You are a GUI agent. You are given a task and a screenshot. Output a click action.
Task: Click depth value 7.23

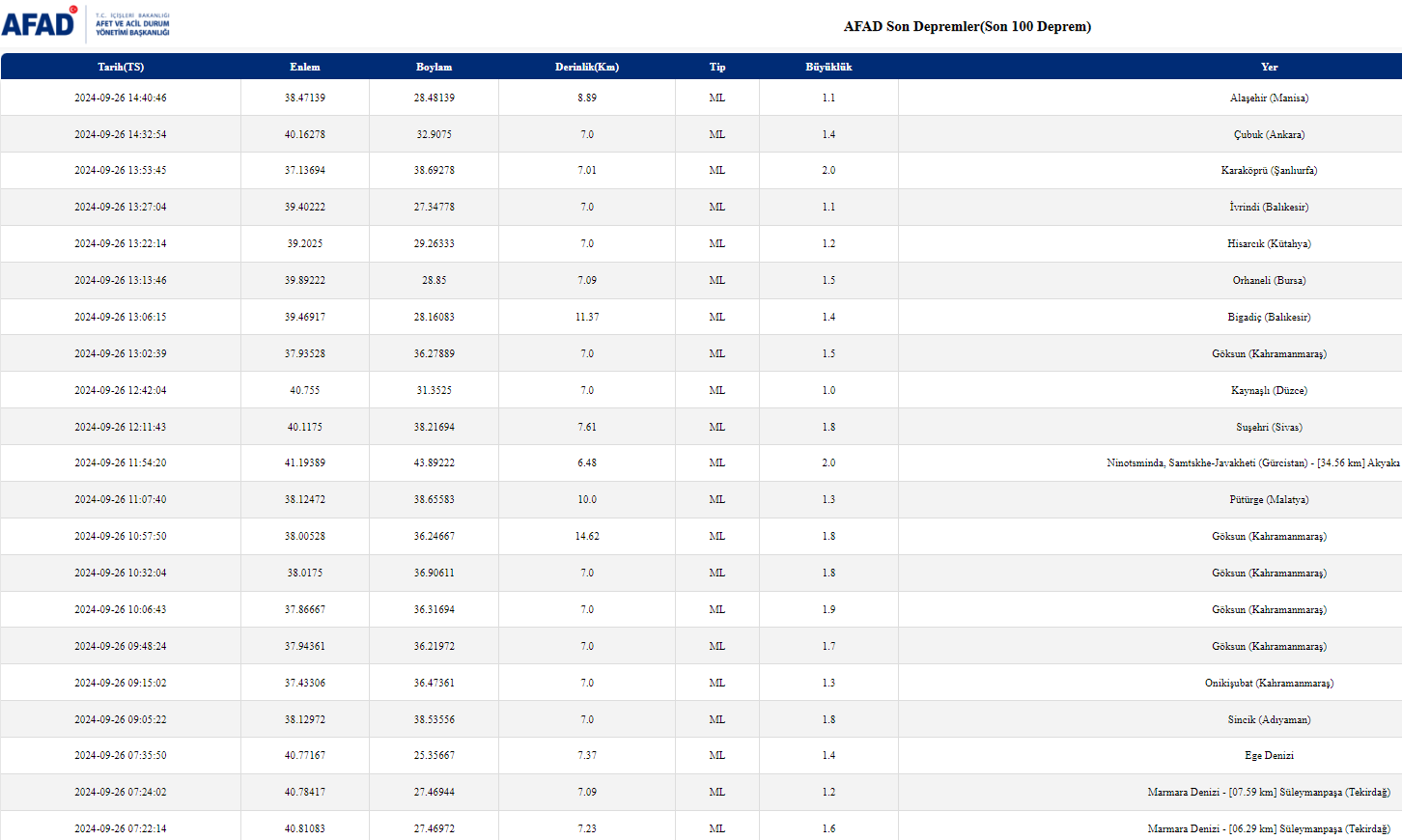coord(587,828)
